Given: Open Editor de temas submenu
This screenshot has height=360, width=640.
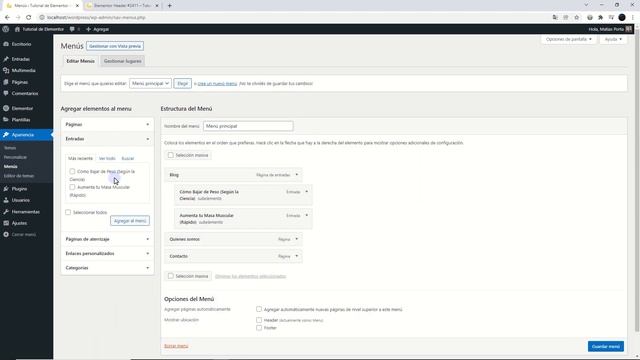Looking at the screenshot, I should (x=19, y=176).
